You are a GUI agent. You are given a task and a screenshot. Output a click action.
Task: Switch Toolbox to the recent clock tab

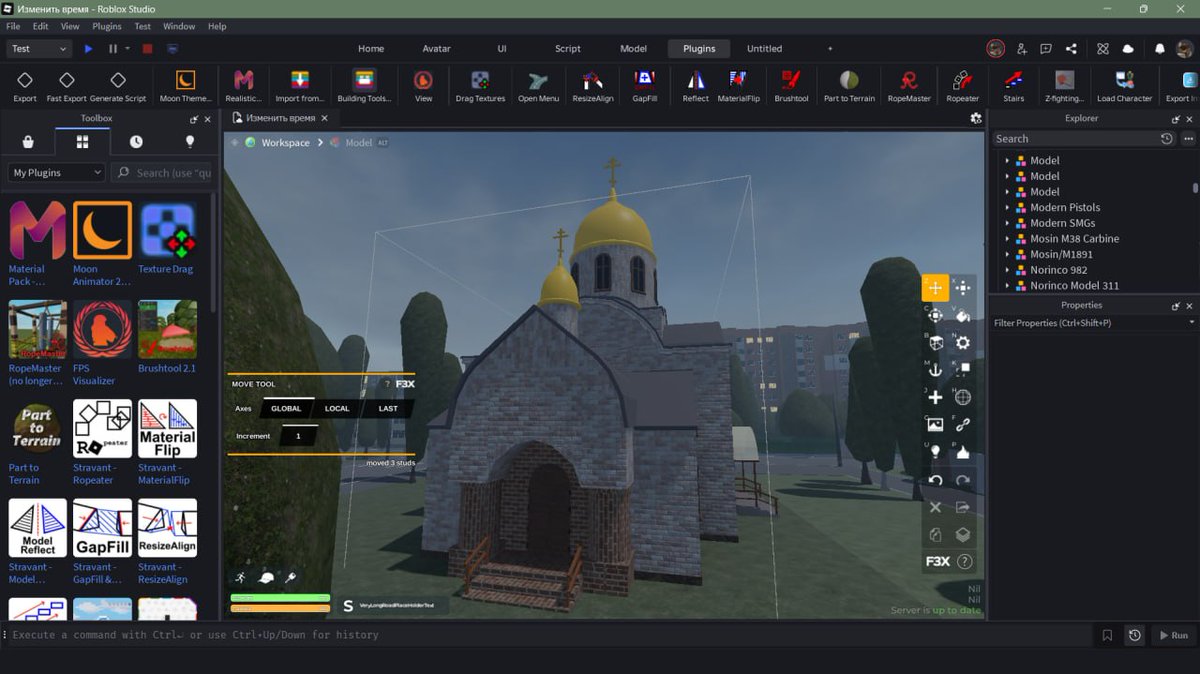[136, 142]
